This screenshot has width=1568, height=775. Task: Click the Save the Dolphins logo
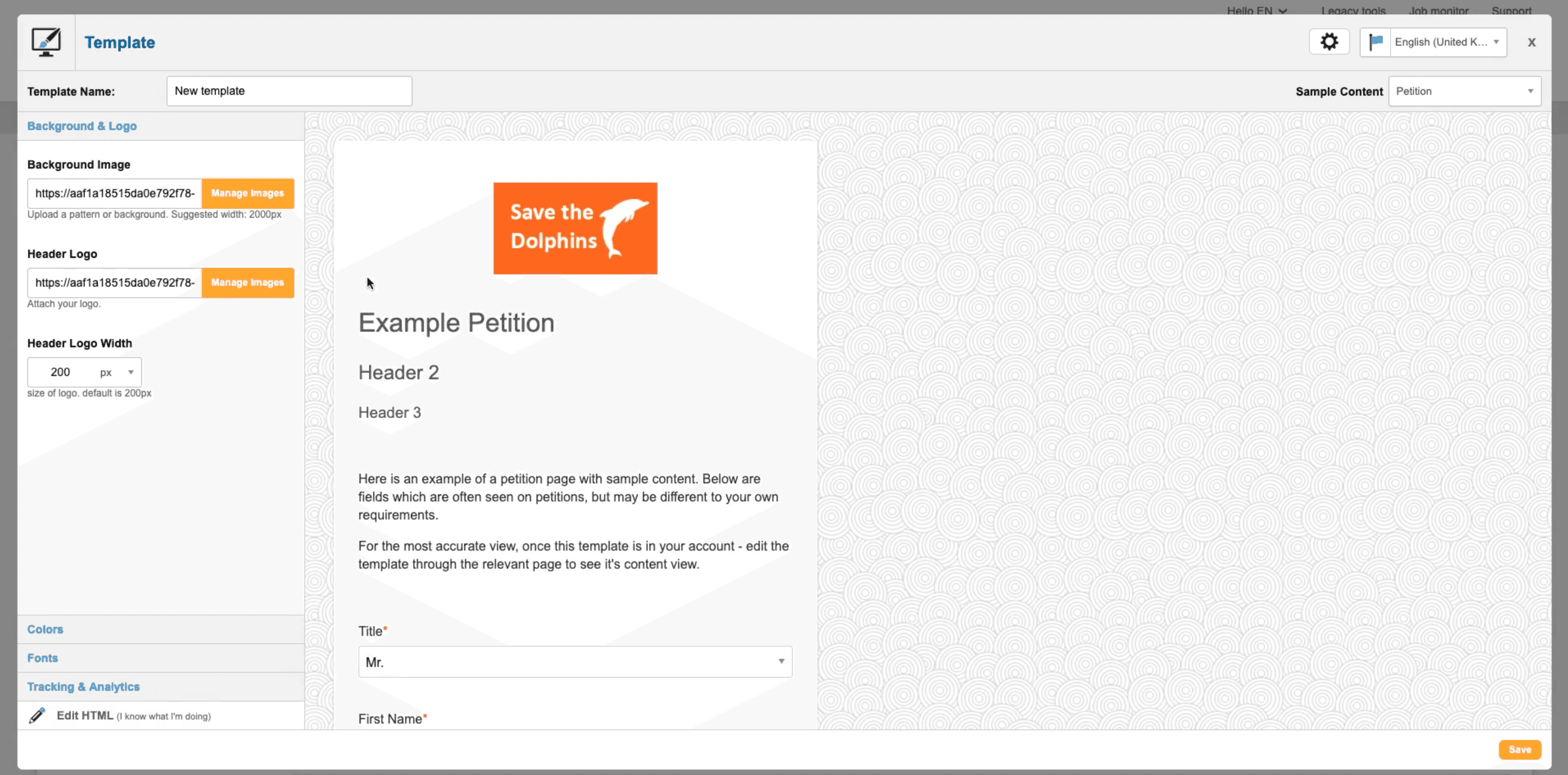(x=575, y=228)
